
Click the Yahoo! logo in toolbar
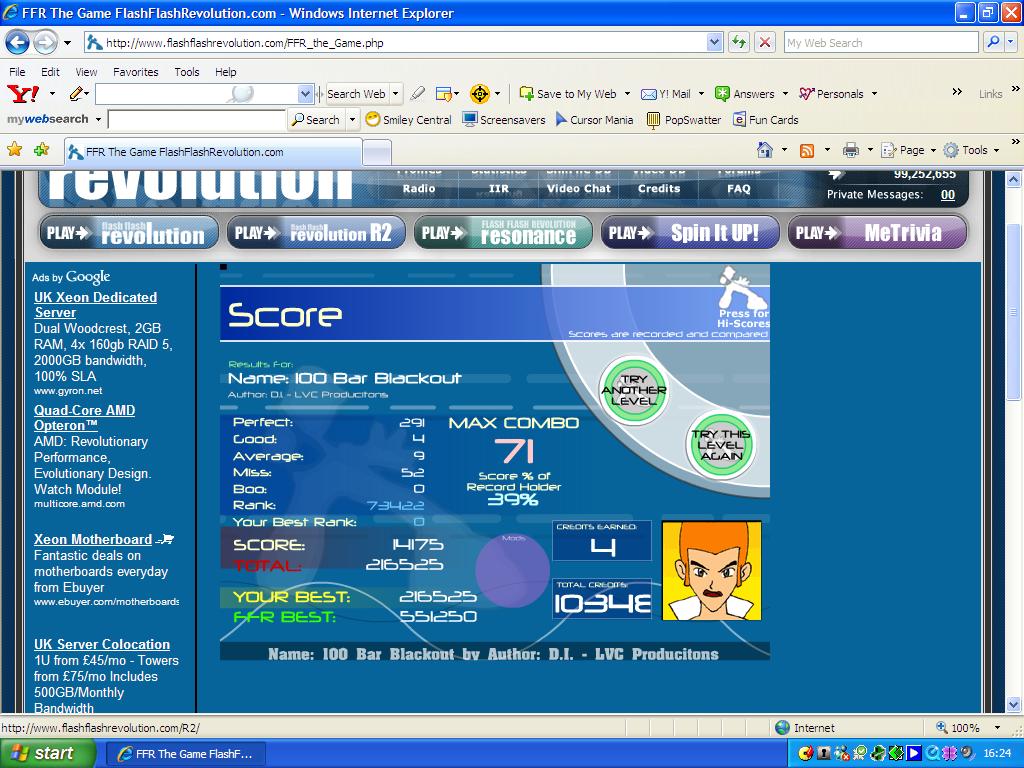click(x=23, y=94)
